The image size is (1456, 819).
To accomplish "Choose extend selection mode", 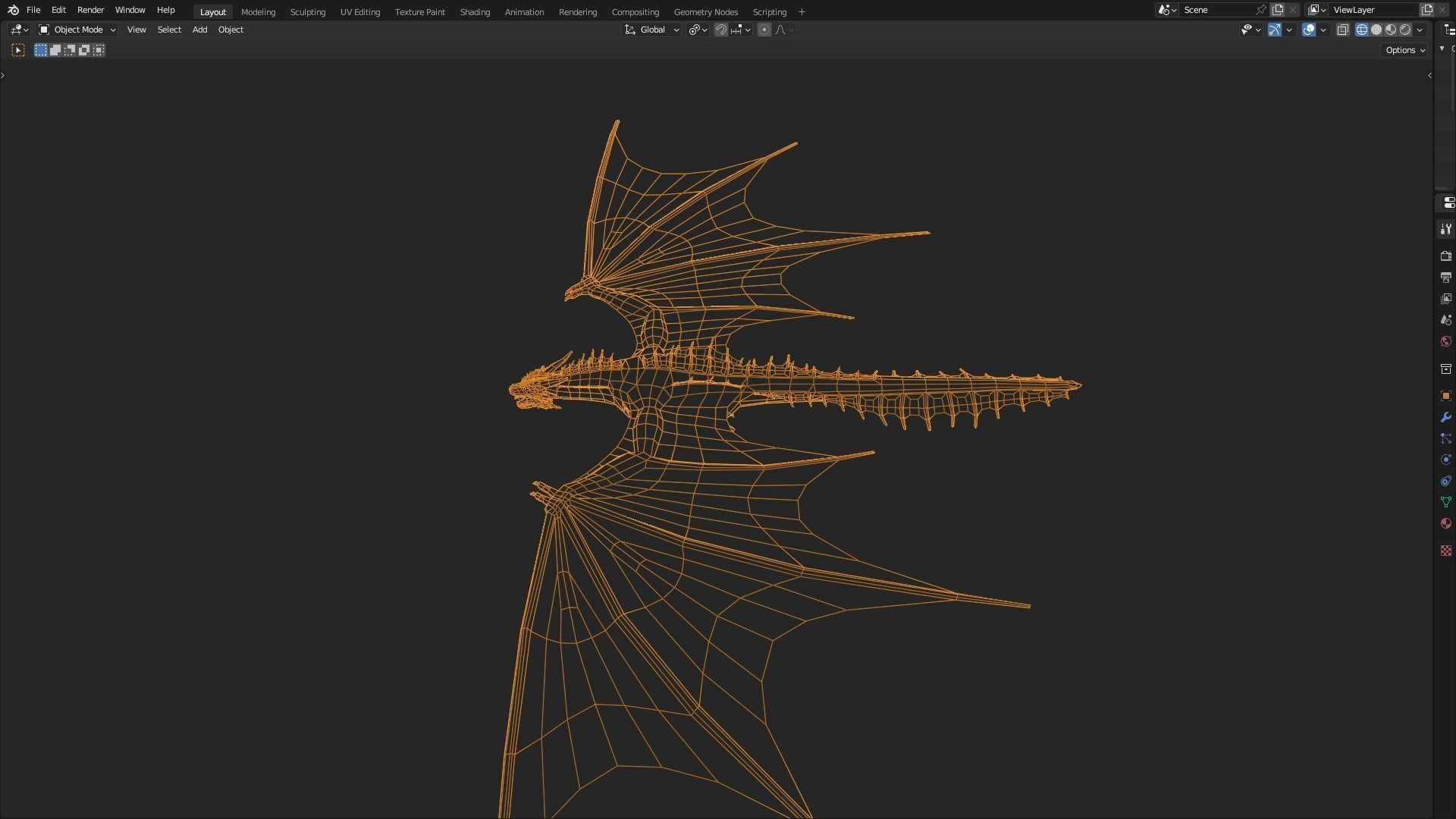I will click(55, 50).
